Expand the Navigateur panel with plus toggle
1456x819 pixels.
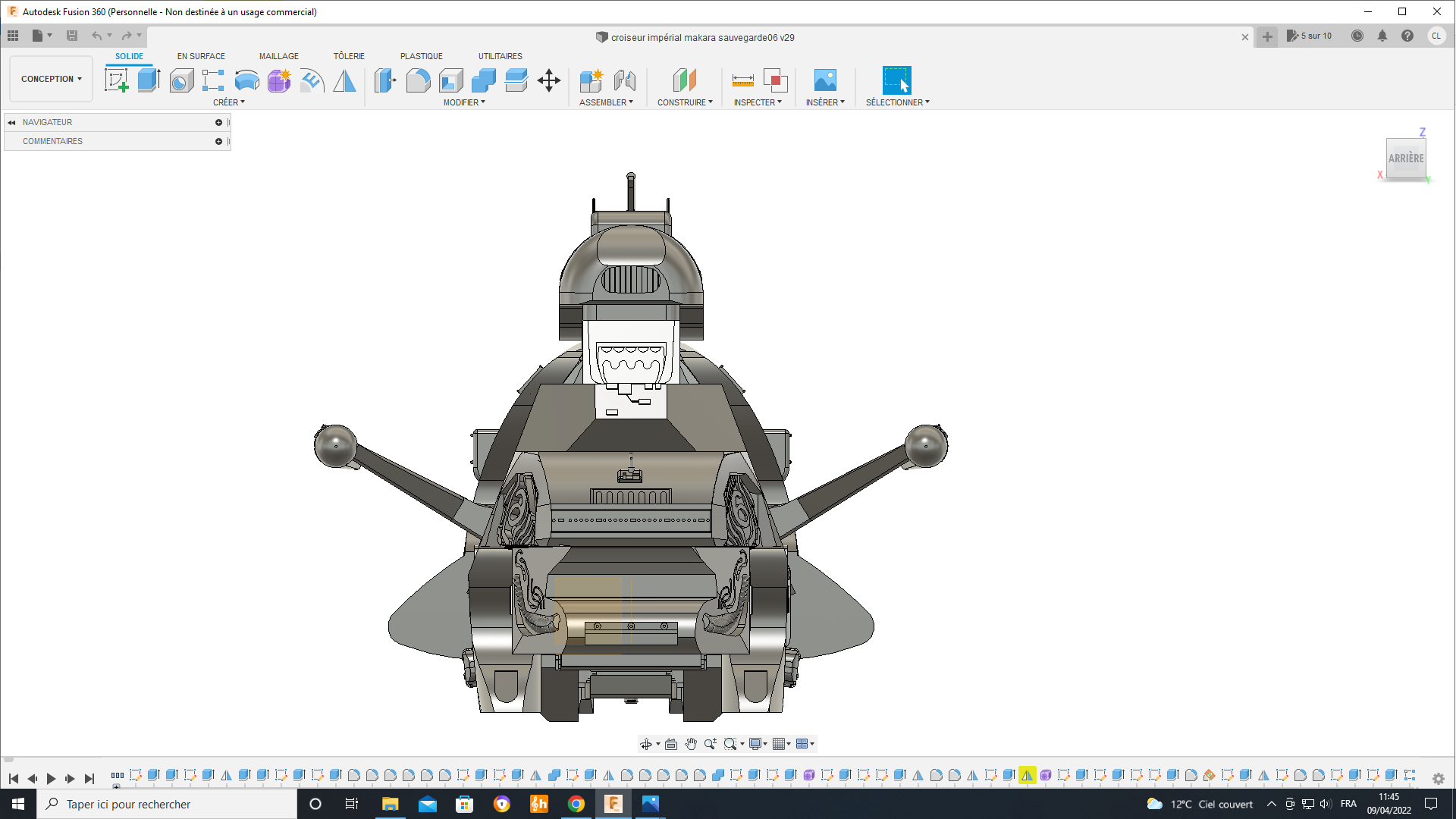pyautogui.click(x=218, y=122)
